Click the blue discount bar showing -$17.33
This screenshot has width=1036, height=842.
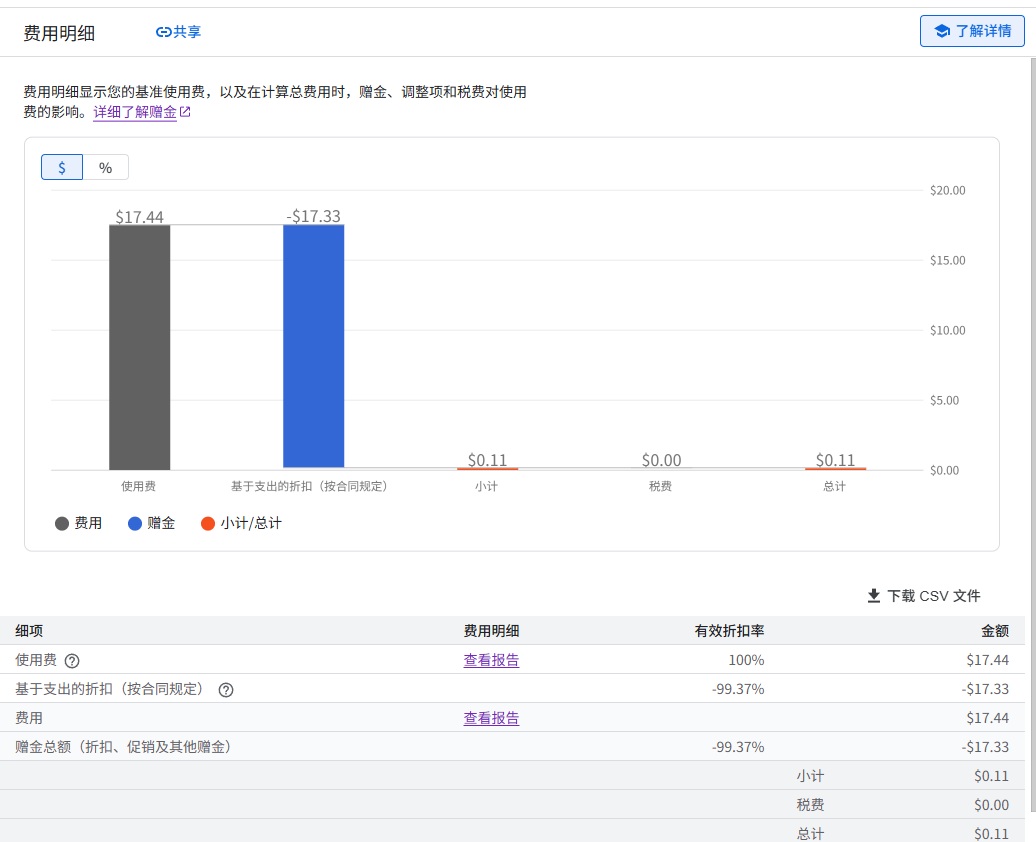pos(314,346)
